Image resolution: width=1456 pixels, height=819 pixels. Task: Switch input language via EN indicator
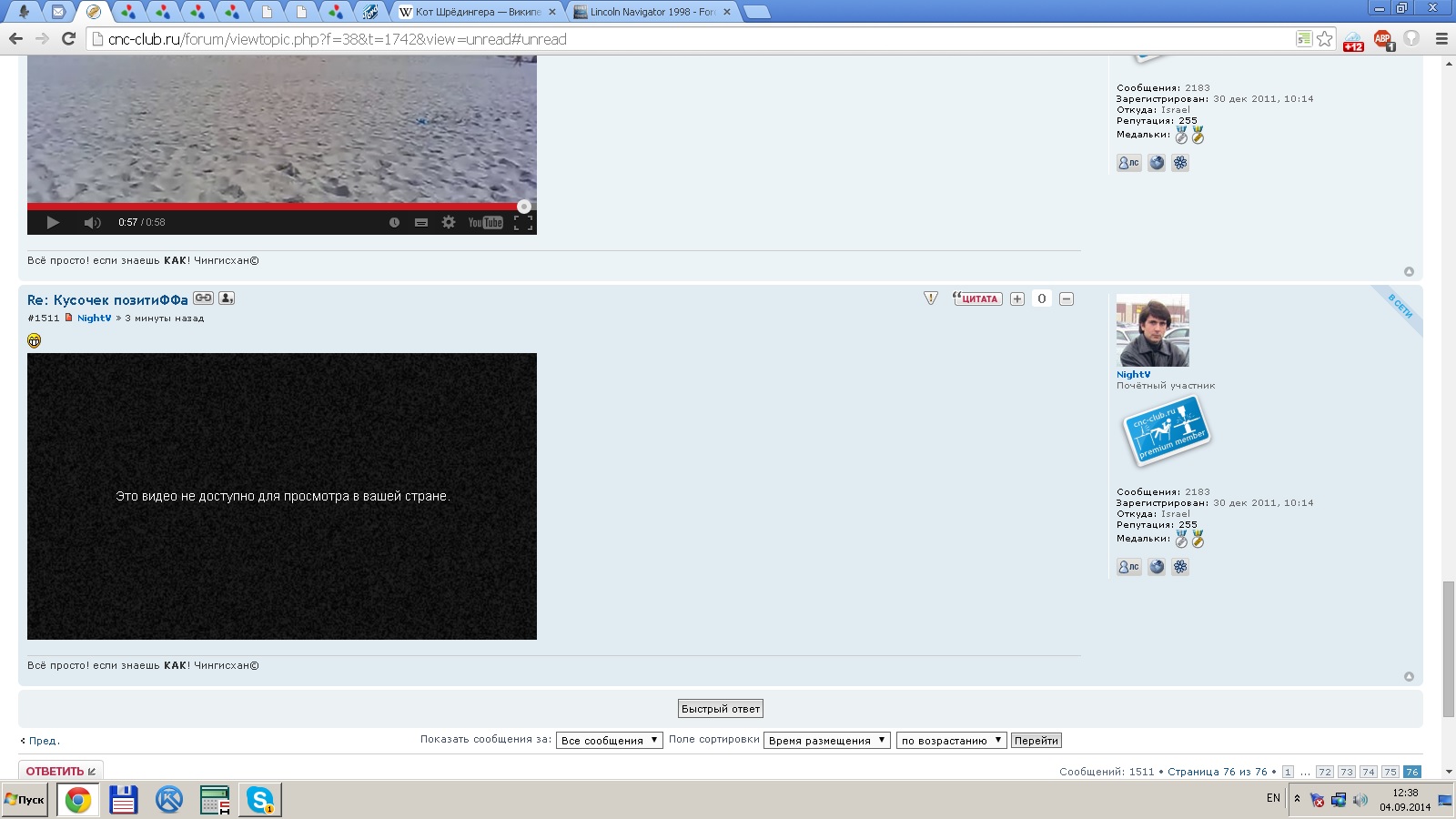click(x=1273, y=798)
